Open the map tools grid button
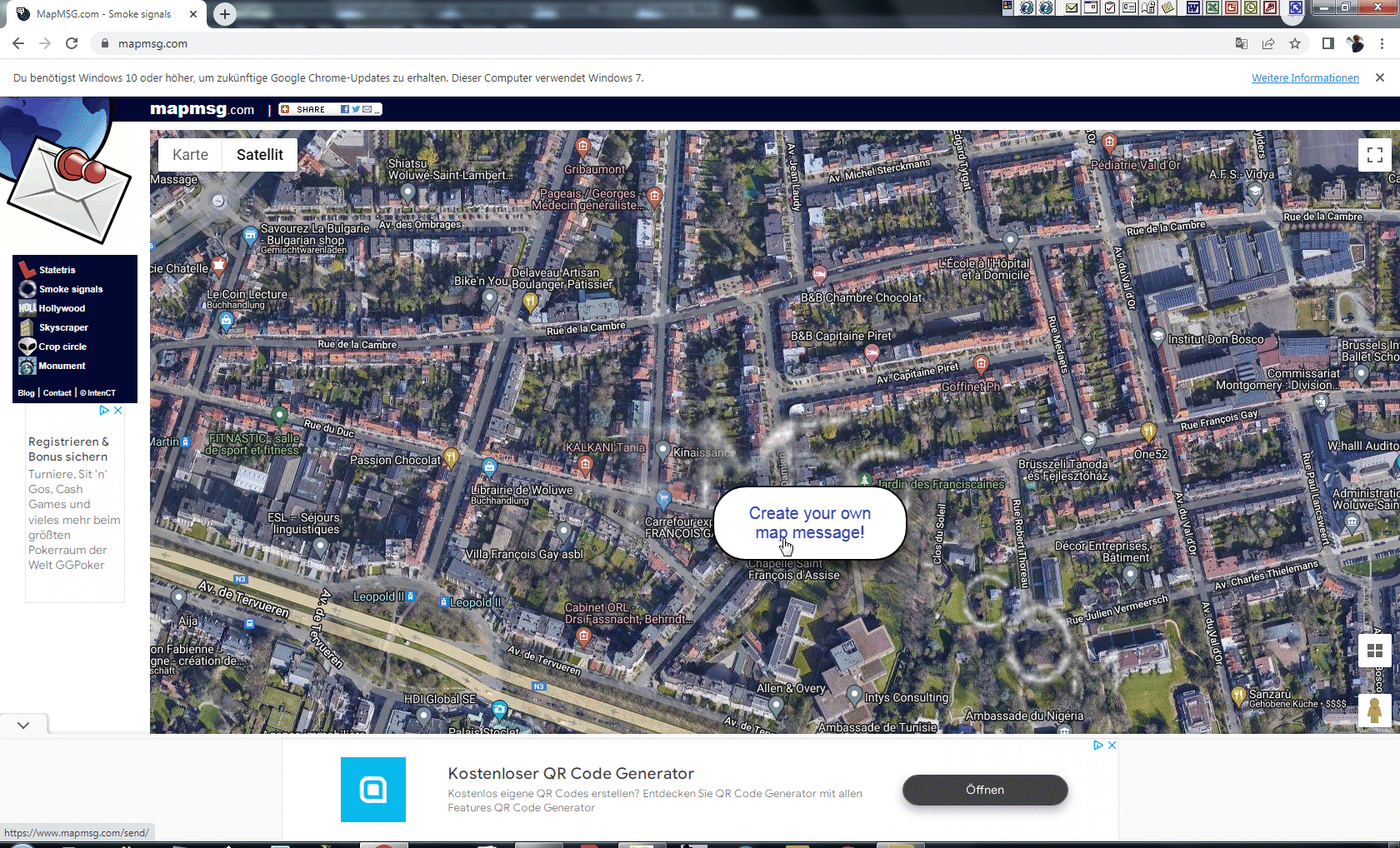 (1375, 651)
